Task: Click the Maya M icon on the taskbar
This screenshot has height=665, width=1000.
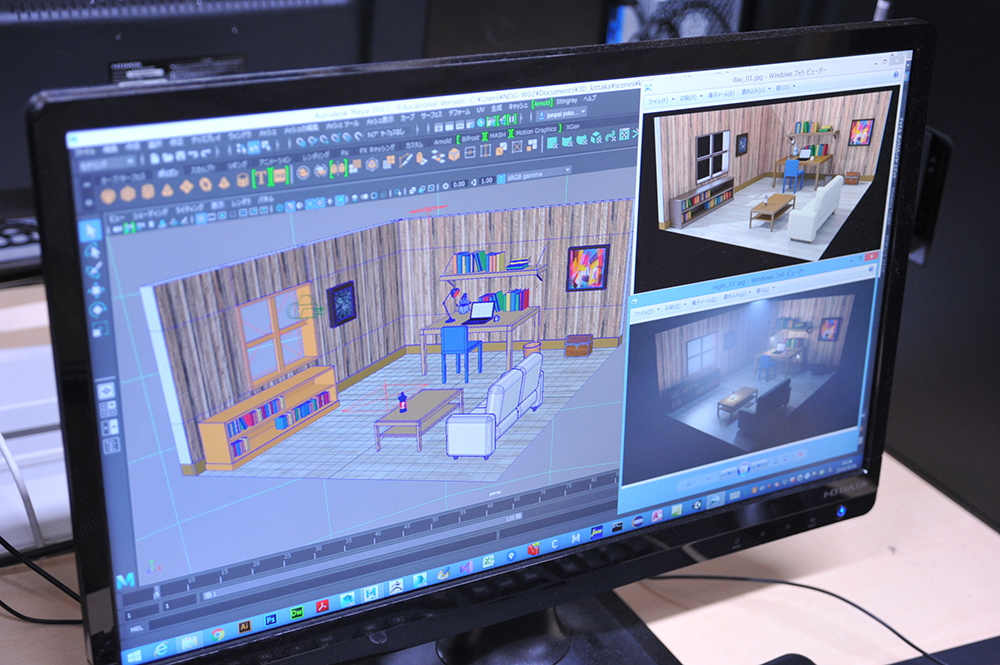Action: click(x=371, y=593)
